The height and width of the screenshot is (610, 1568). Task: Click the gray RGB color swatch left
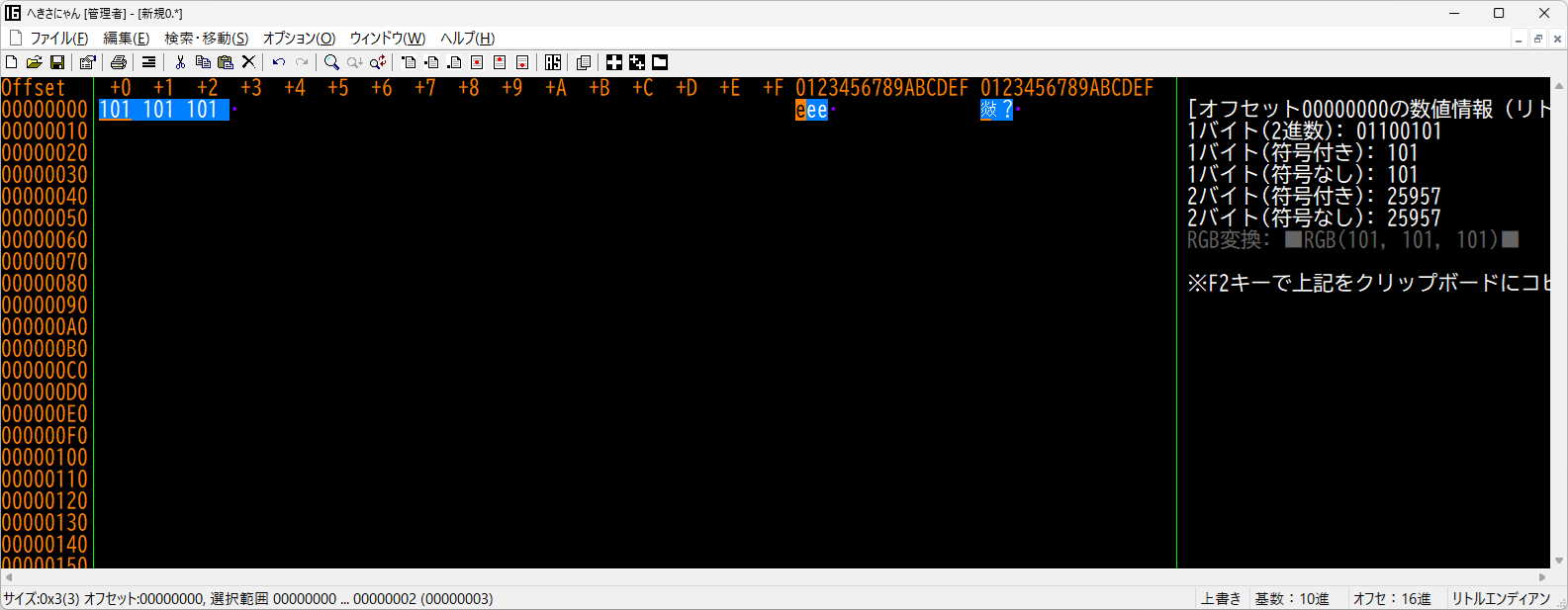[1293, 239]
